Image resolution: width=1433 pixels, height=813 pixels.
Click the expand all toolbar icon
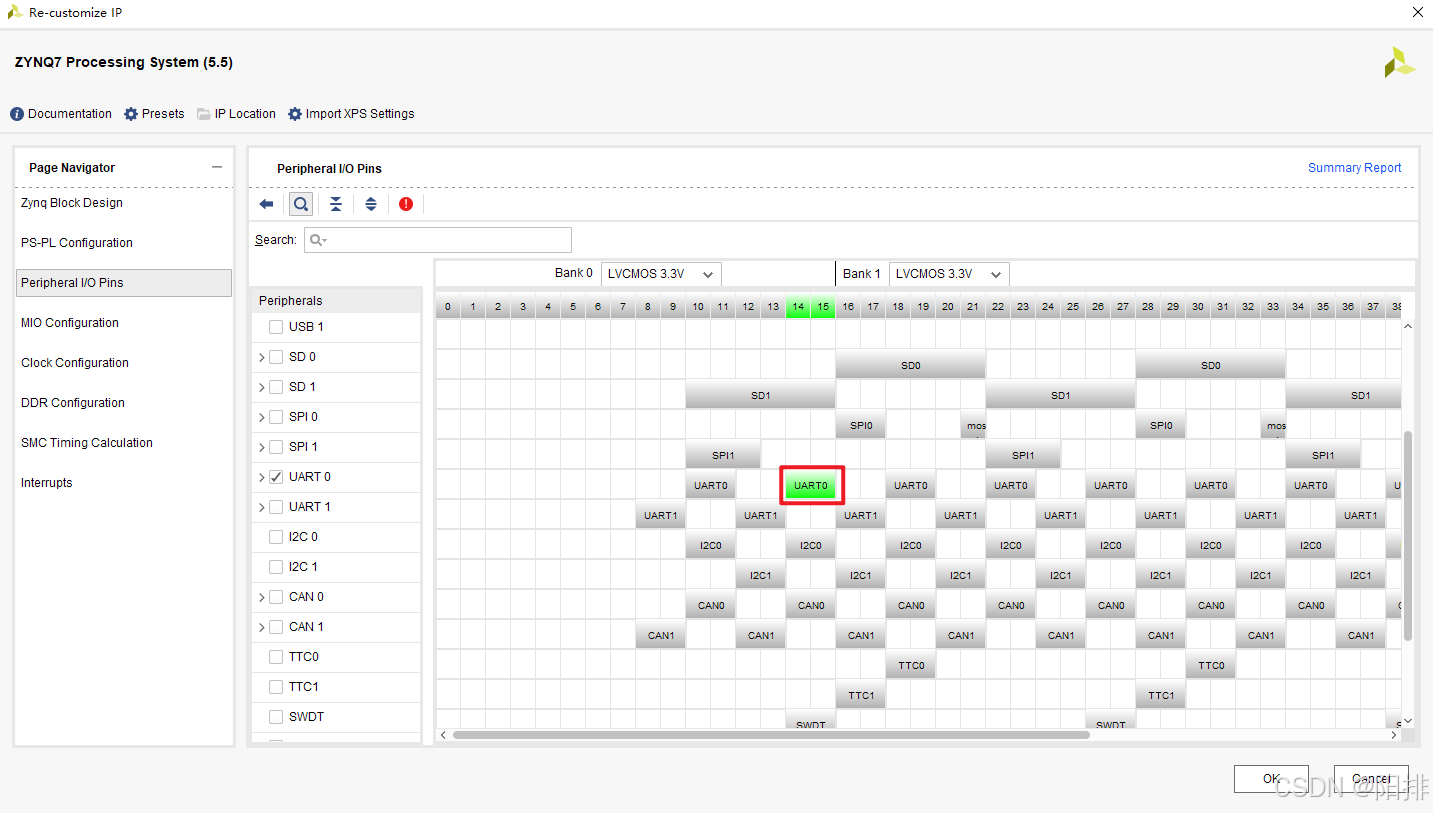(x=371, y=204)
